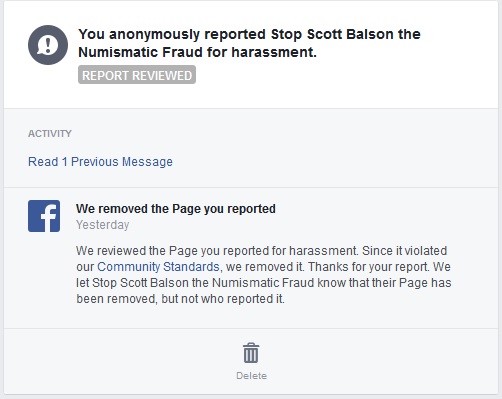502x399 pixels.
Task: Click 'know that their Page has' text
Action: [384, 283]
